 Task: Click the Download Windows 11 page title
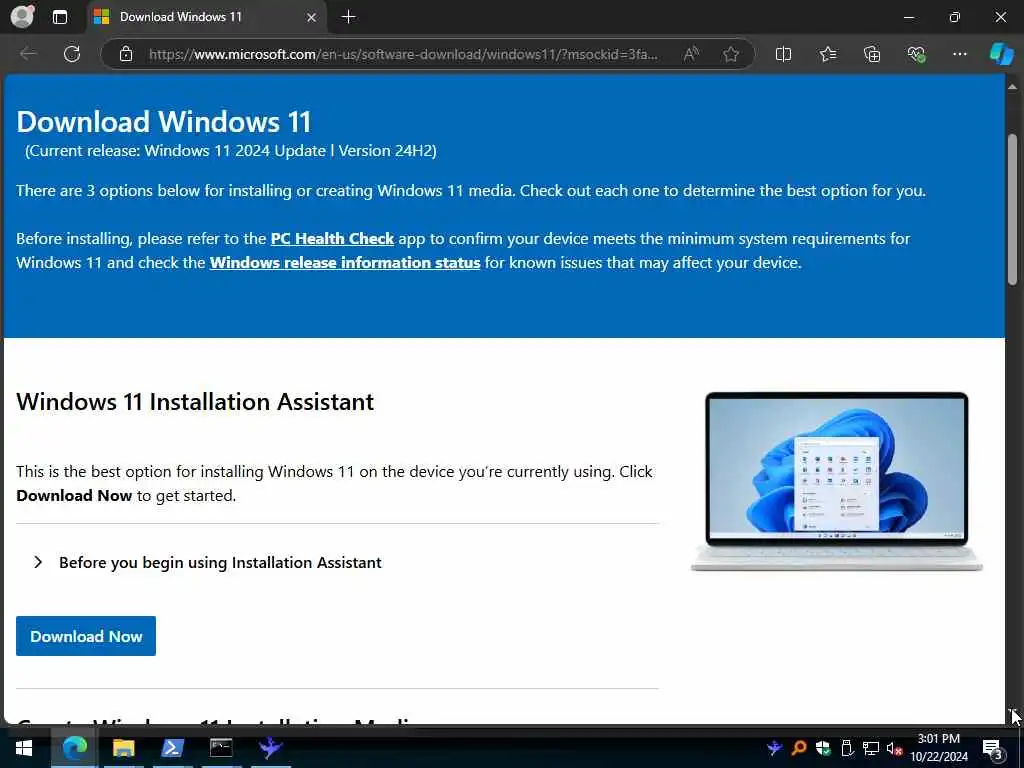(163, 121)
